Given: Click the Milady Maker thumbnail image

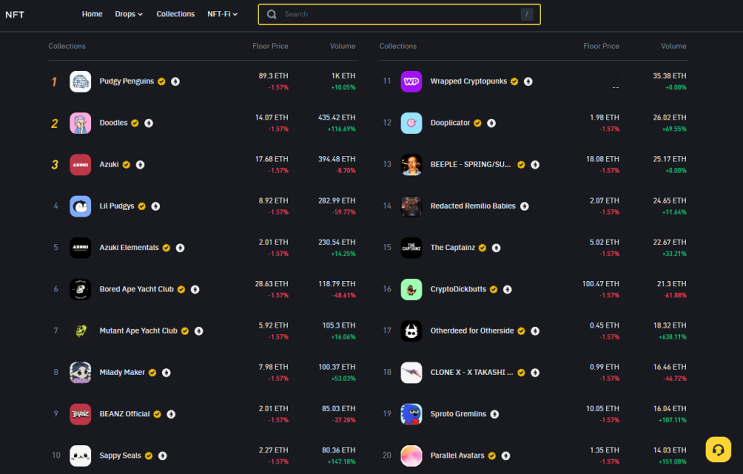Looking at the screenshot, I should 80,373.
